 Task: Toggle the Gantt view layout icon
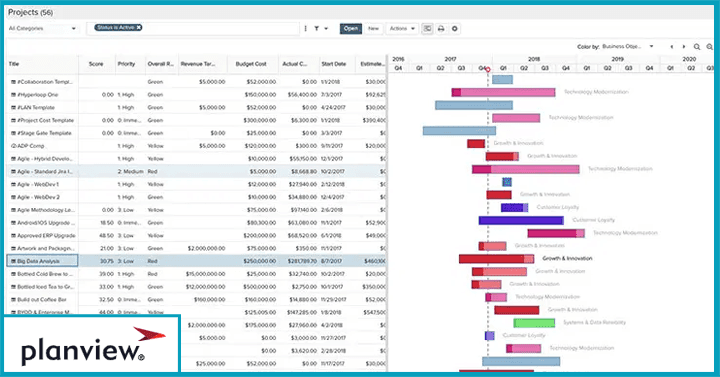(x=427, y=28)
